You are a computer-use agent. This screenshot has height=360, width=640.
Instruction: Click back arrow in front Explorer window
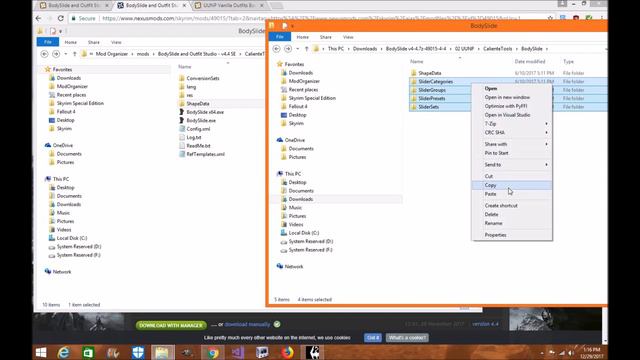[x=276, y=49]
